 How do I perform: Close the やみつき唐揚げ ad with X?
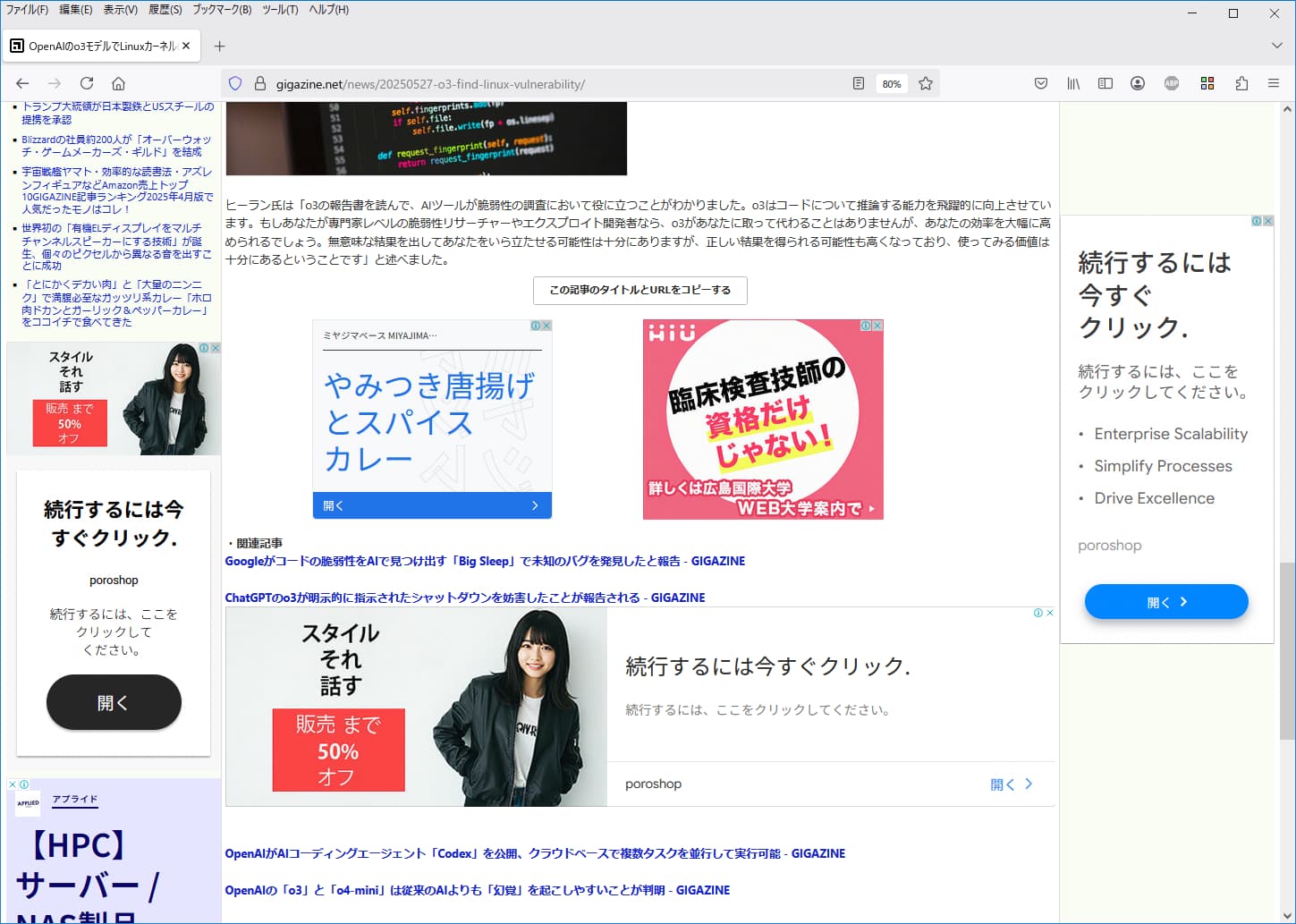546,326
